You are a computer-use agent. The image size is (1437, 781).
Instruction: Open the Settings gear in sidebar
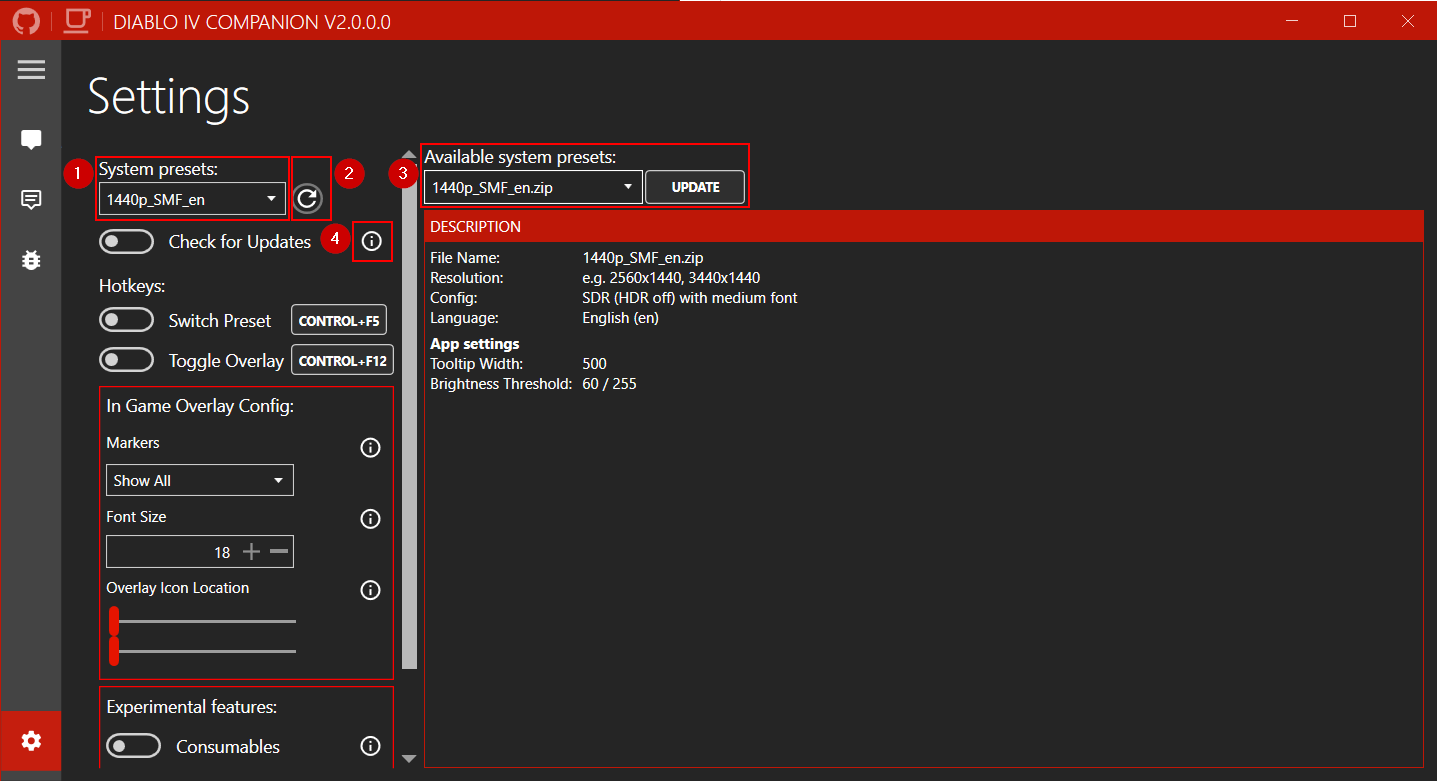[x=31, y=741]
